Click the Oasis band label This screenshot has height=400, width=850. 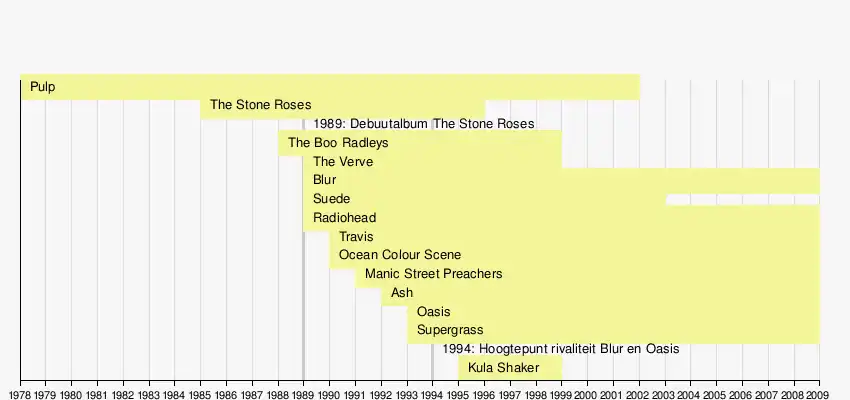(x=433, y=312)
